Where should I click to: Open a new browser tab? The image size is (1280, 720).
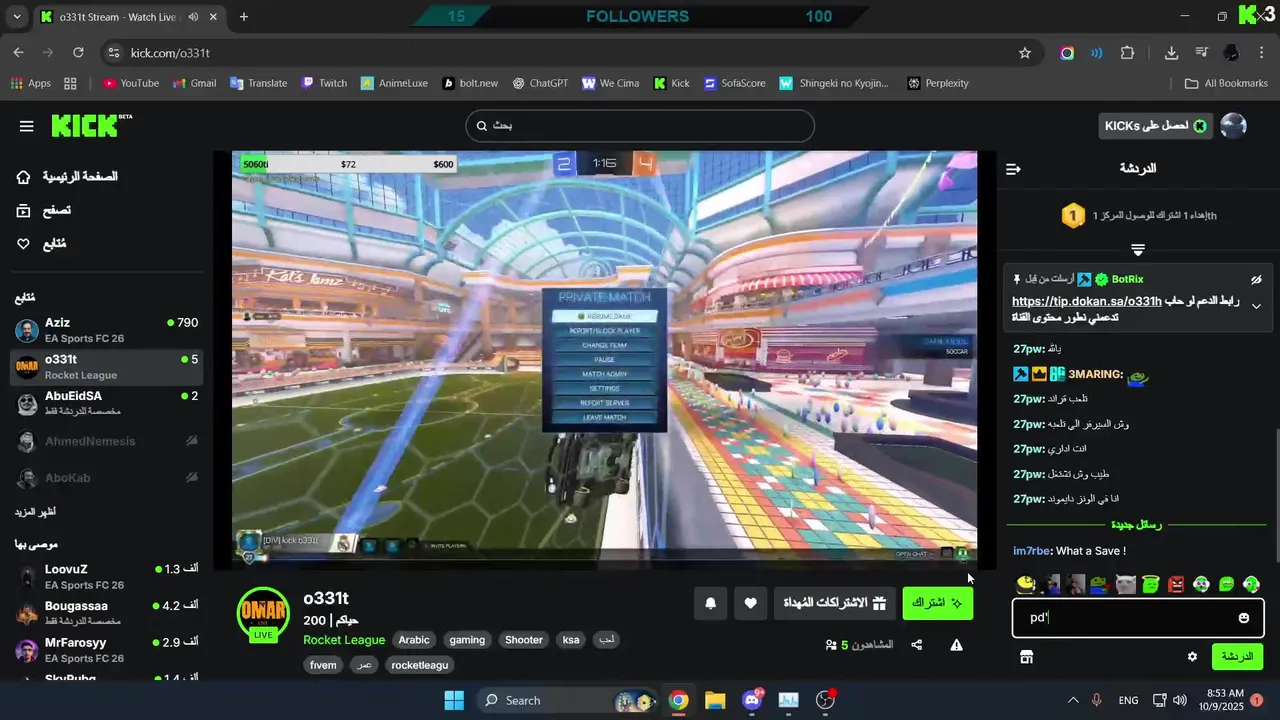244,17
